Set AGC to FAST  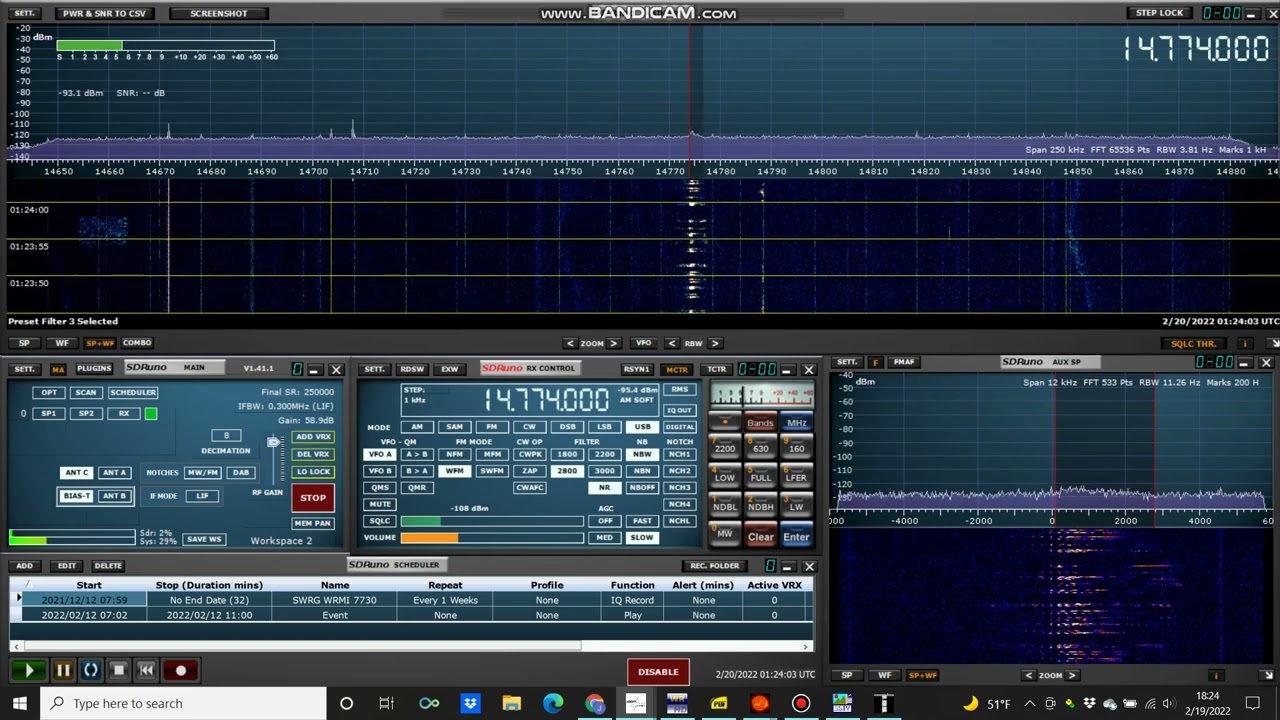point(642,521)
